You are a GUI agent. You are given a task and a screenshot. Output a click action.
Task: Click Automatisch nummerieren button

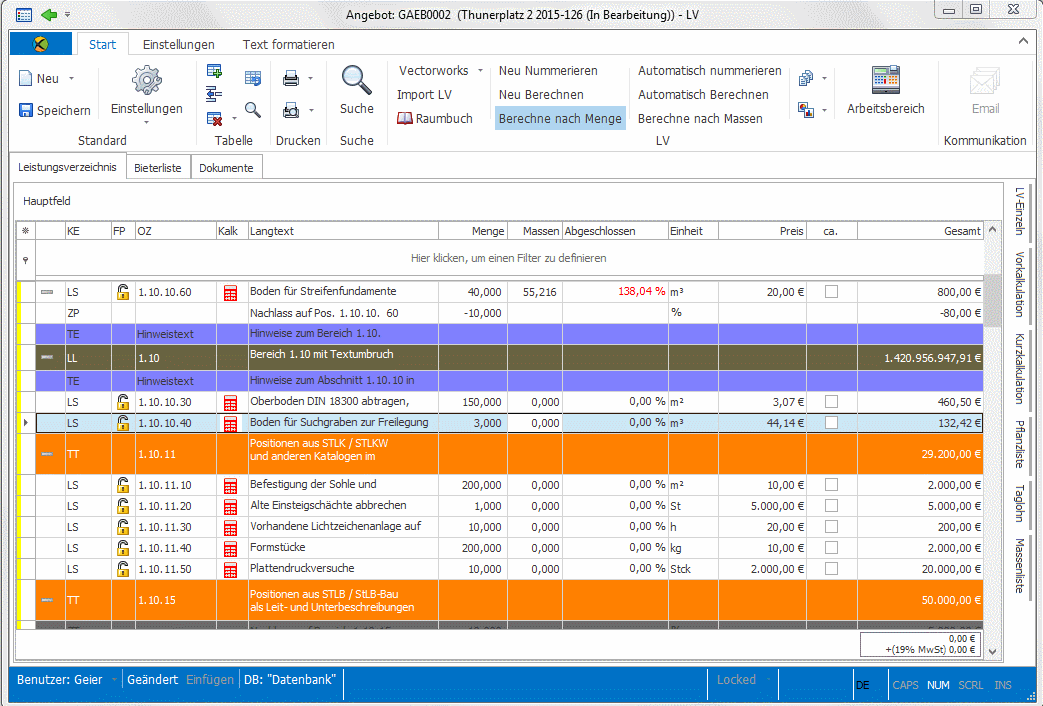[710, 71]
